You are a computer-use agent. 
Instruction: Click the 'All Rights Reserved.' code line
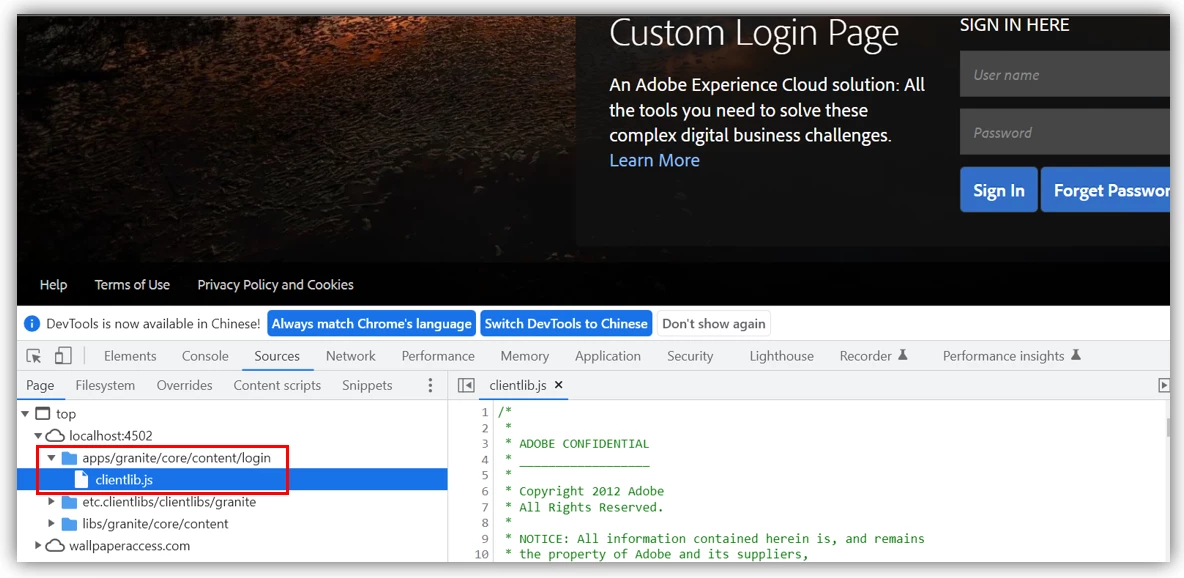591,507
